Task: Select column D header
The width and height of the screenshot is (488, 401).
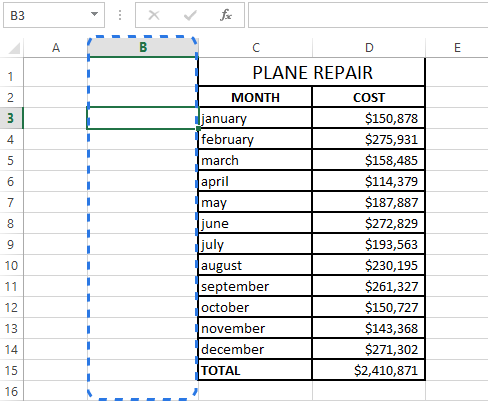Action: tap(369, 48)
